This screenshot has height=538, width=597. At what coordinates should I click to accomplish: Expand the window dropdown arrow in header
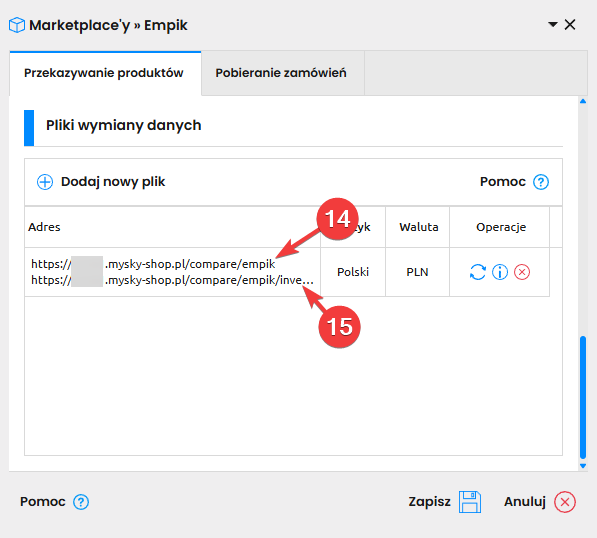coord(553,25)
